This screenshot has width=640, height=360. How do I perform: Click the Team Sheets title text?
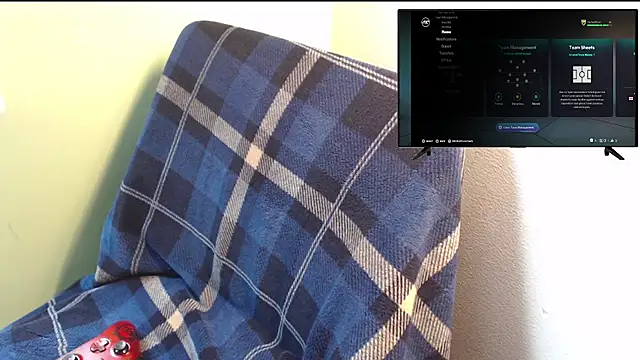coord(582,47)
